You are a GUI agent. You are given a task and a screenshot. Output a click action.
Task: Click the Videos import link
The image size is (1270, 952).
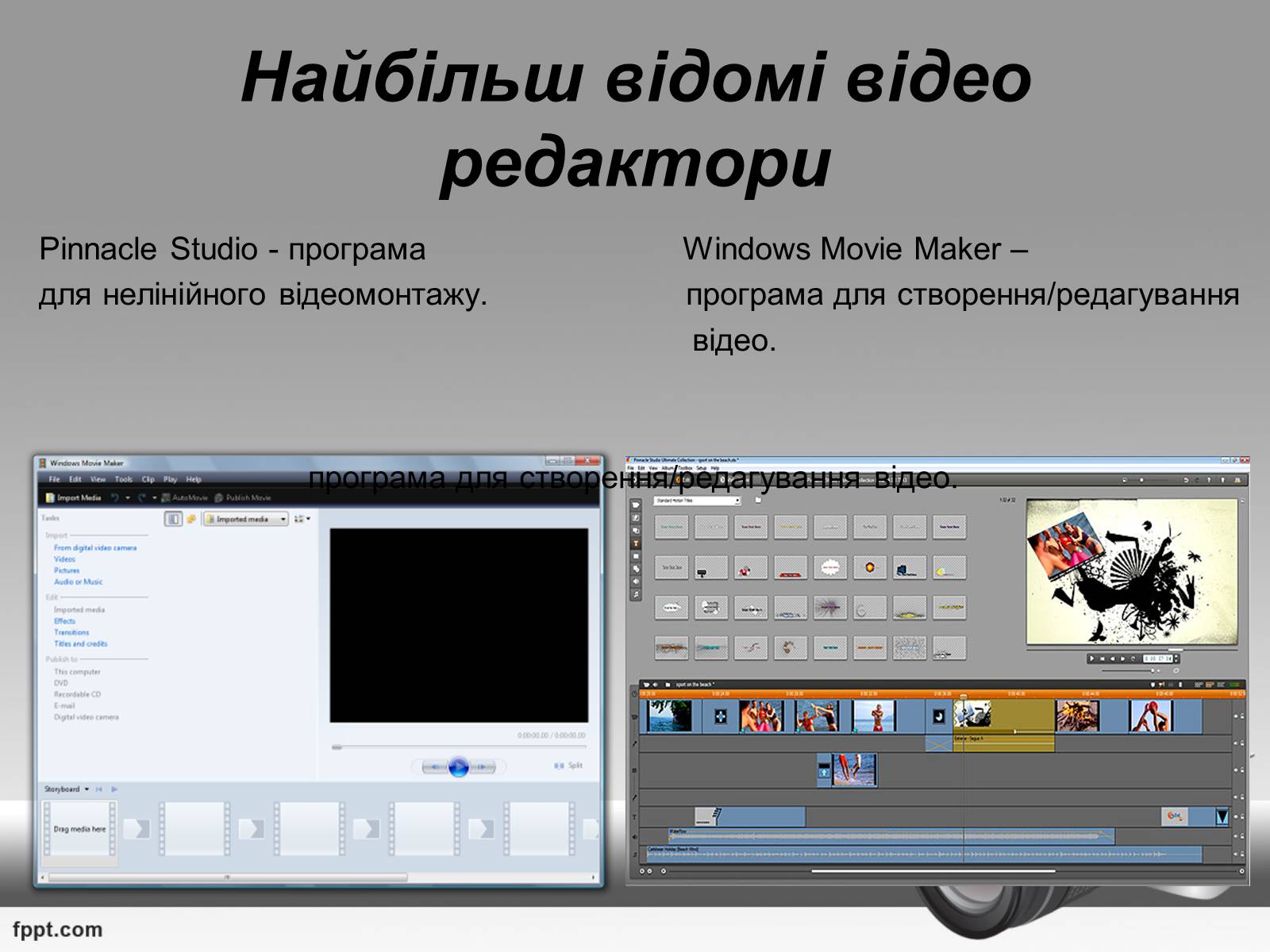pos(64,559)
